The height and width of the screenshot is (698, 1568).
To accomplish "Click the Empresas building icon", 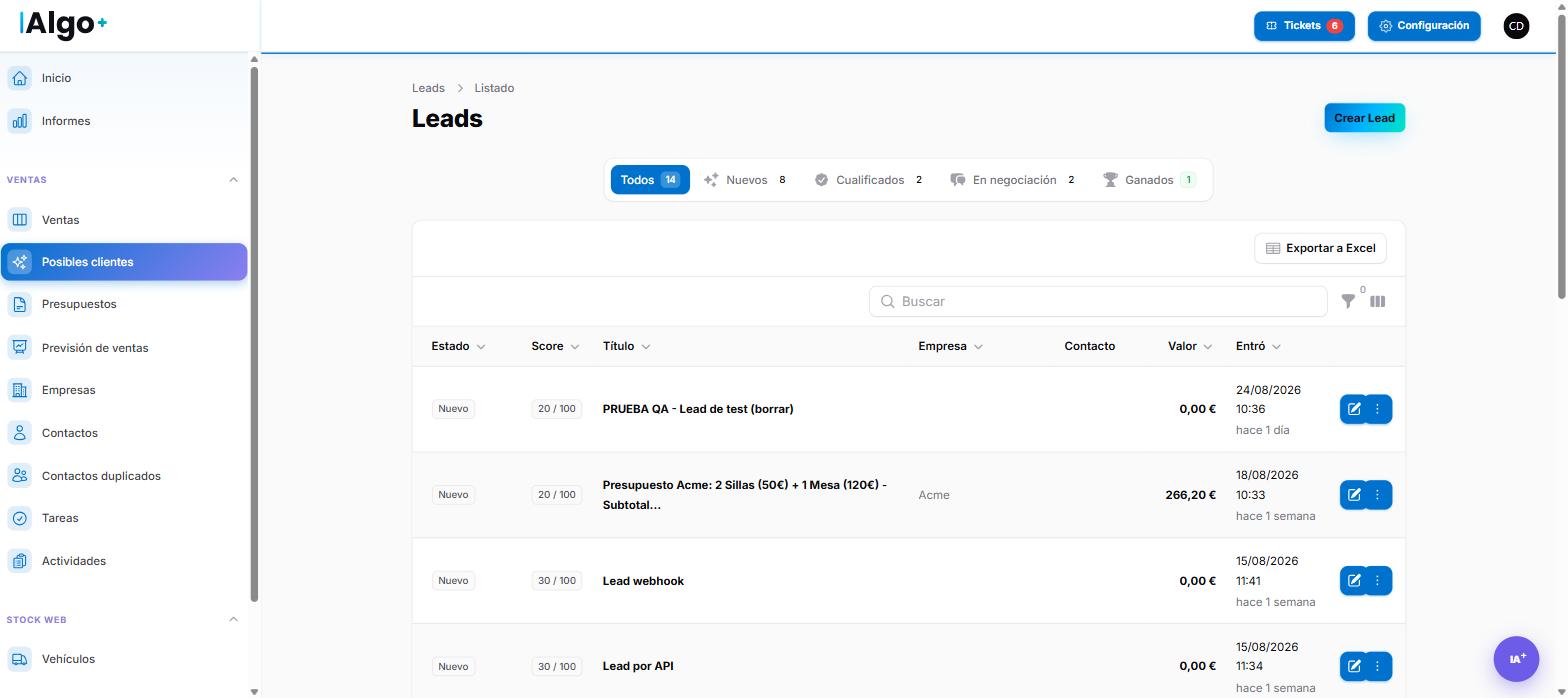I will point(19,390).
